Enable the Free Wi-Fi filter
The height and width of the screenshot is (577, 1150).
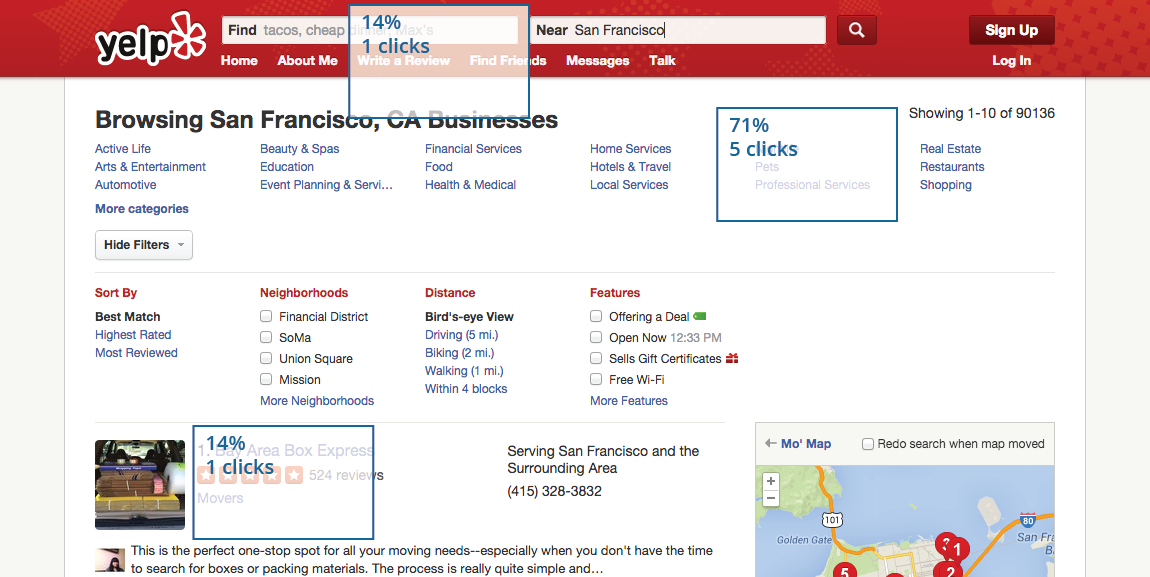point(596,379)
